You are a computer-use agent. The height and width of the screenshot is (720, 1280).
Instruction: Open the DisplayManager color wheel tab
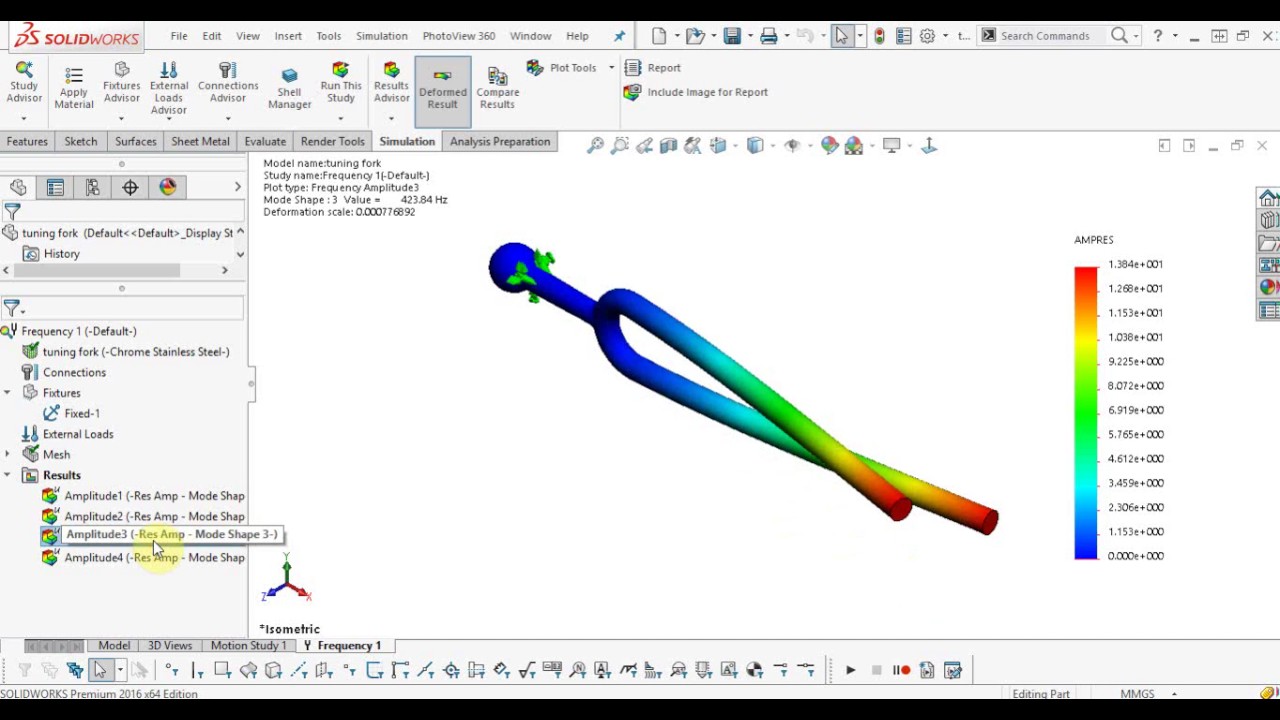click(167, 188)
